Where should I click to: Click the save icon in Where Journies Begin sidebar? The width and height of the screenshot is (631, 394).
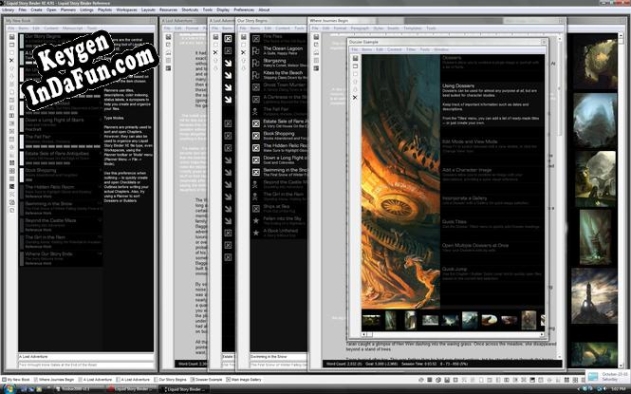[316, 37]
